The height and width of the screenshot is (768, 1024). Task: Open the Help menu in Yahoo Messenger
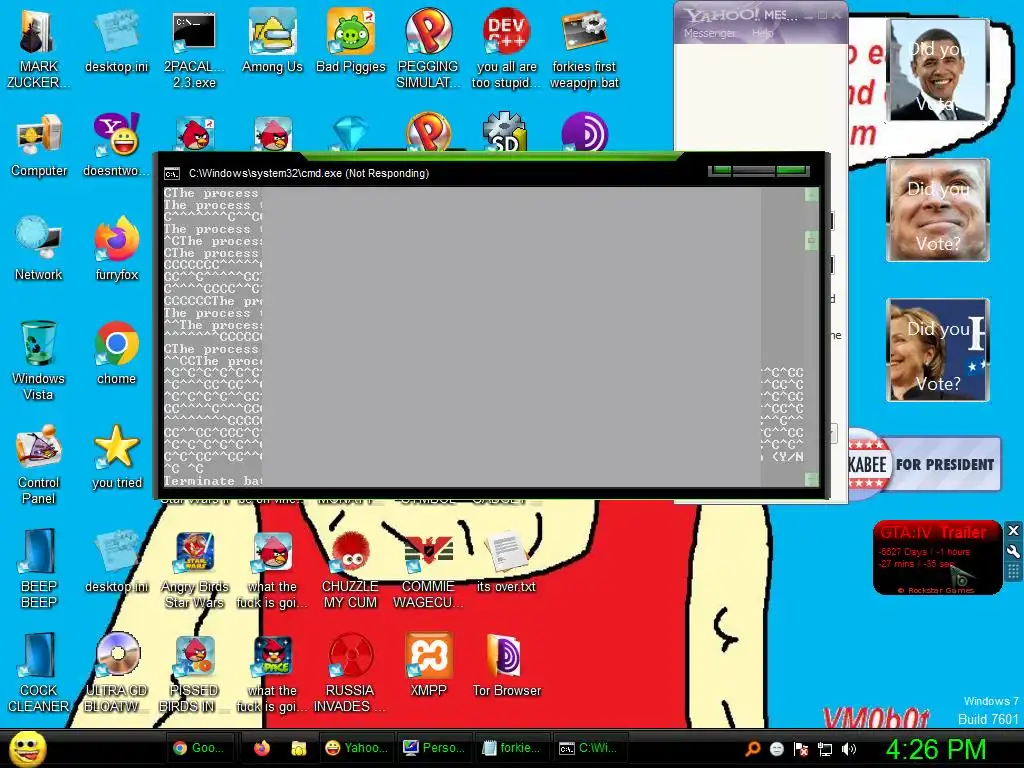click(x=762, y=33)
